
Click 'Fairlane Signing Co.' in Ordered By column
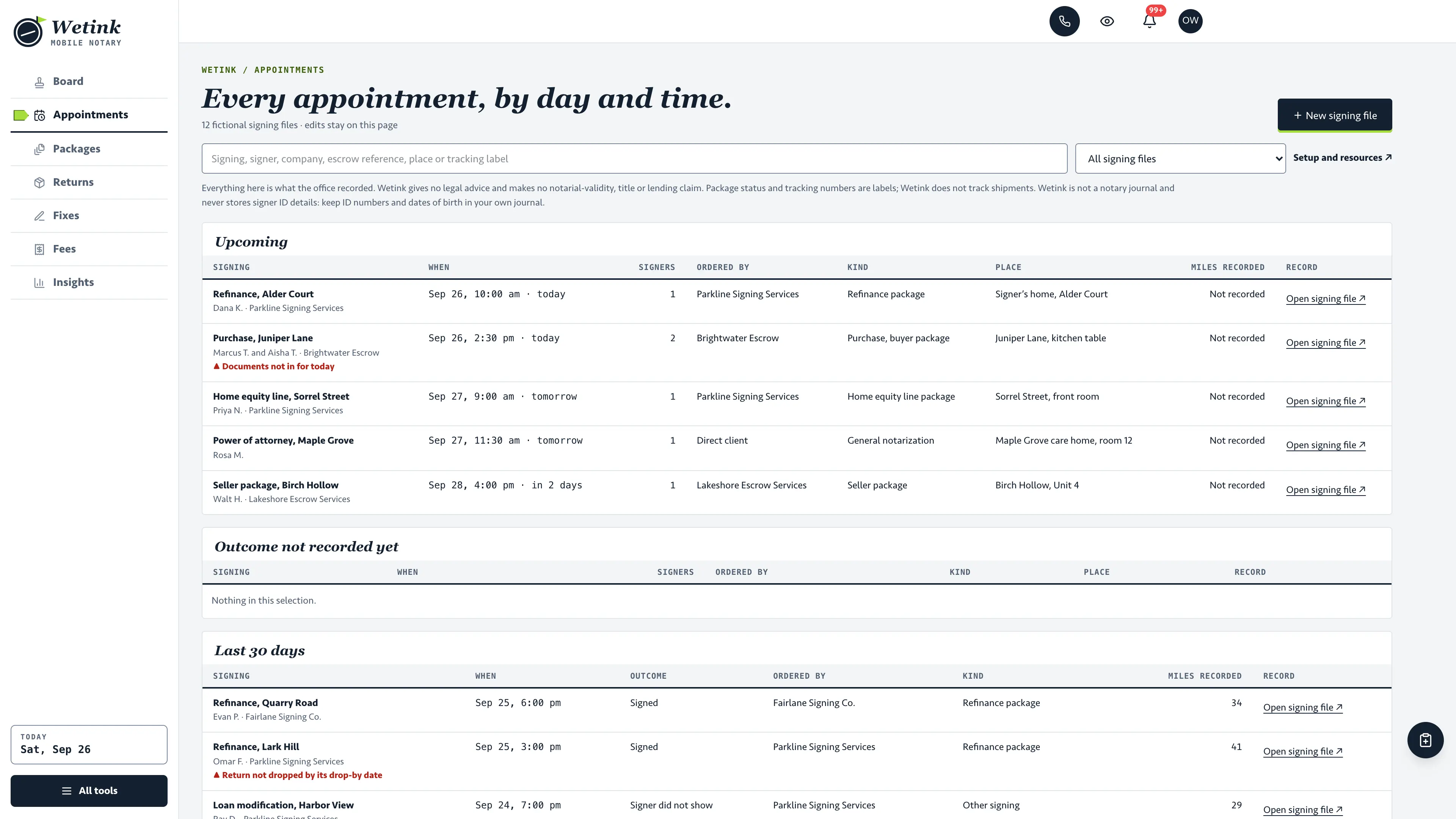[813, 703]
